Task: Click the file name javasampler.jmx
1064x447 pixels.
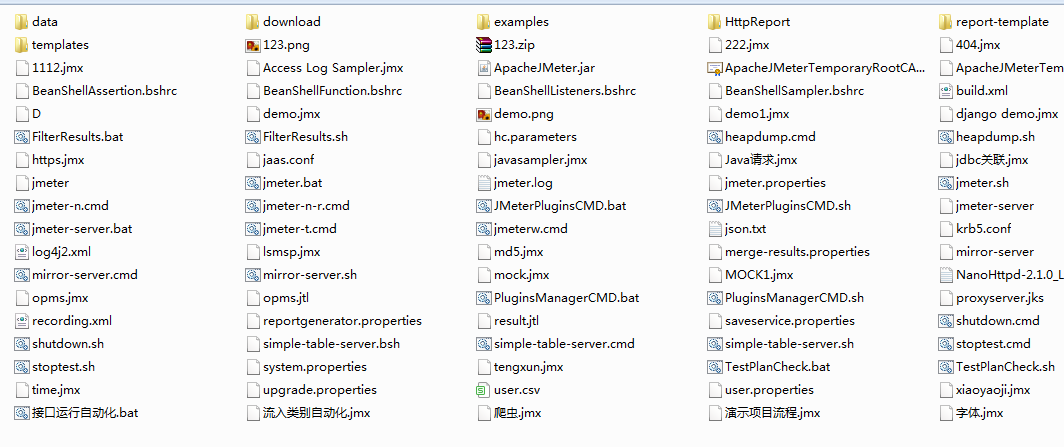Action: pos(541,160)
